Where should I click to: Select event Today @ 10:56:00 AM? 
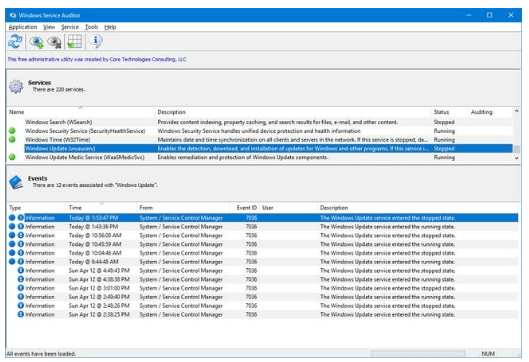[x=262, y=235]
